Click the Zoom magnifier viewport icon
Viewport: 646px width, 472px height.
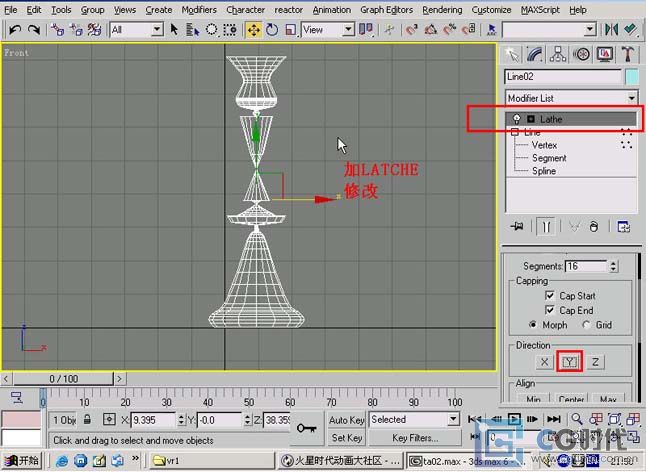[x=577, y=419]
